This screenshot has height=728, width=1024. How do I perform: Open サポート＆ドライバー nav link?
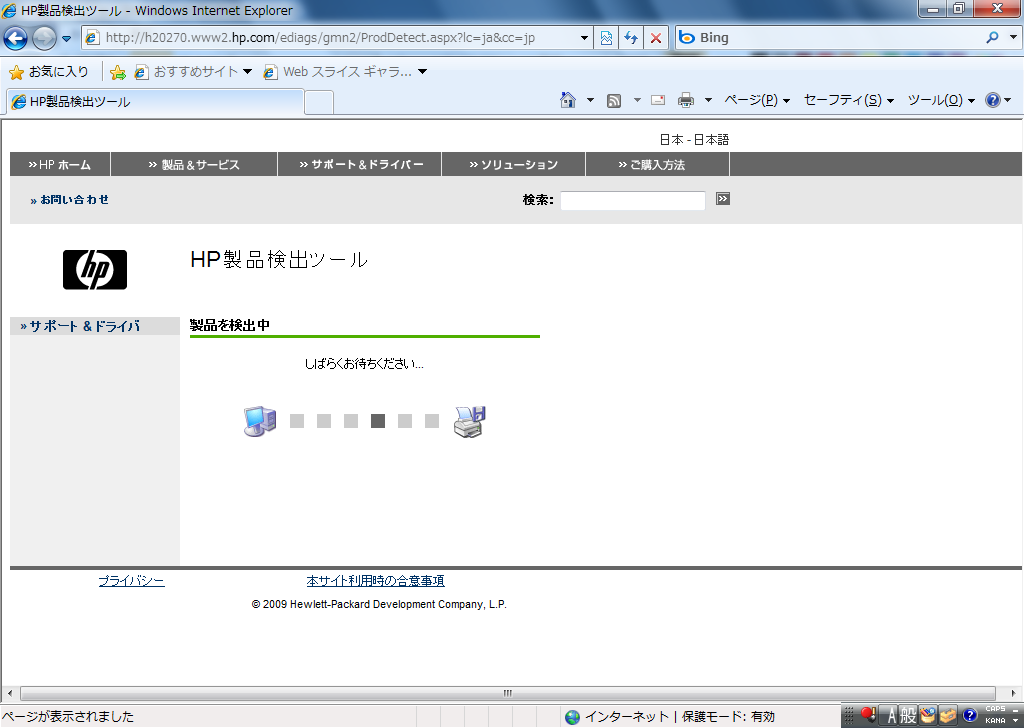(x=360, y=165)
